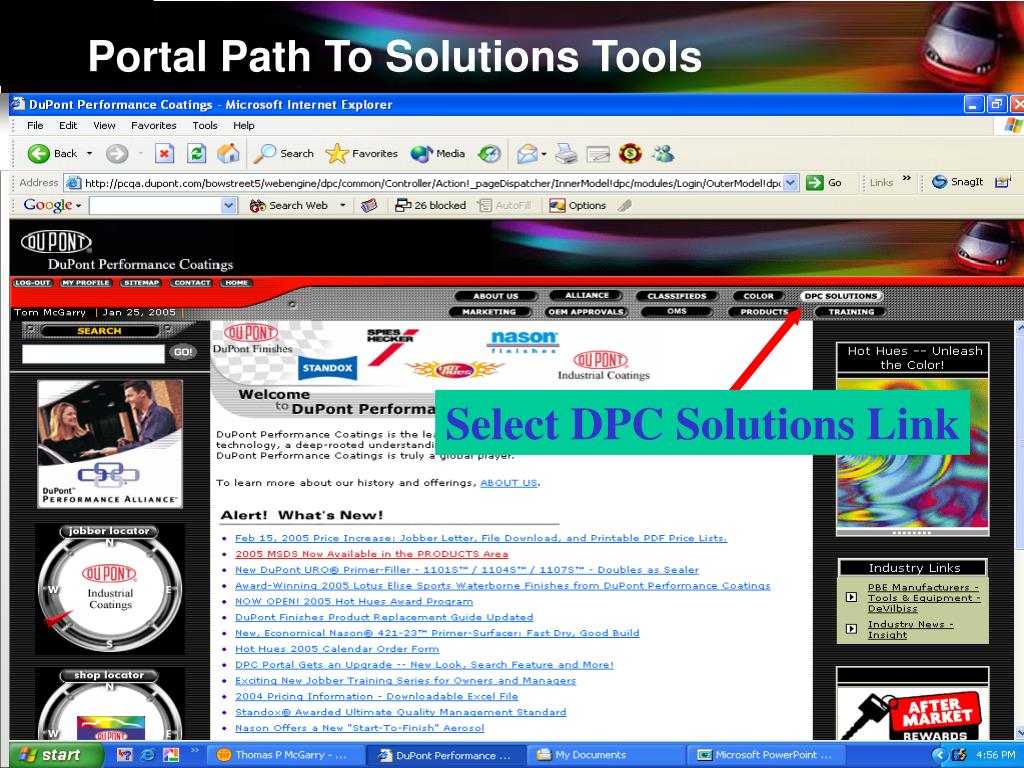1024x768 pixels.
Task: Click the Google toolbar news icon
Action: click(x=370, y=206)
